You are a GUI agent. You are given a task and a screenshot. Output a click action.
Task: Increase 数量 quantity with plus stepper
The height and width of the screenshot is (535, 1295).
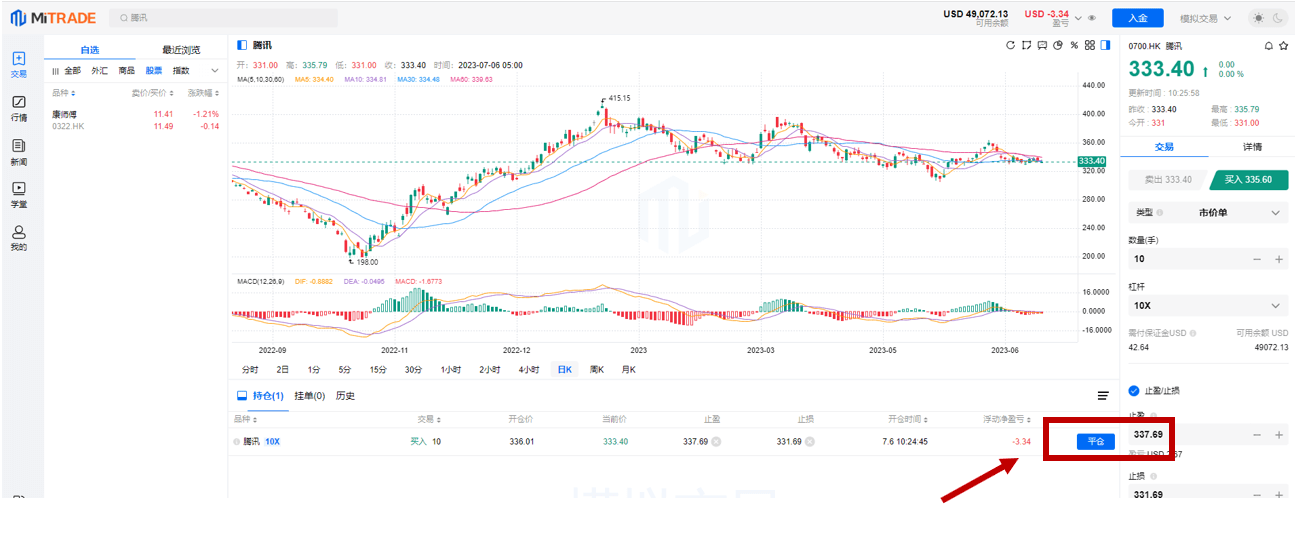[1279, 259]
